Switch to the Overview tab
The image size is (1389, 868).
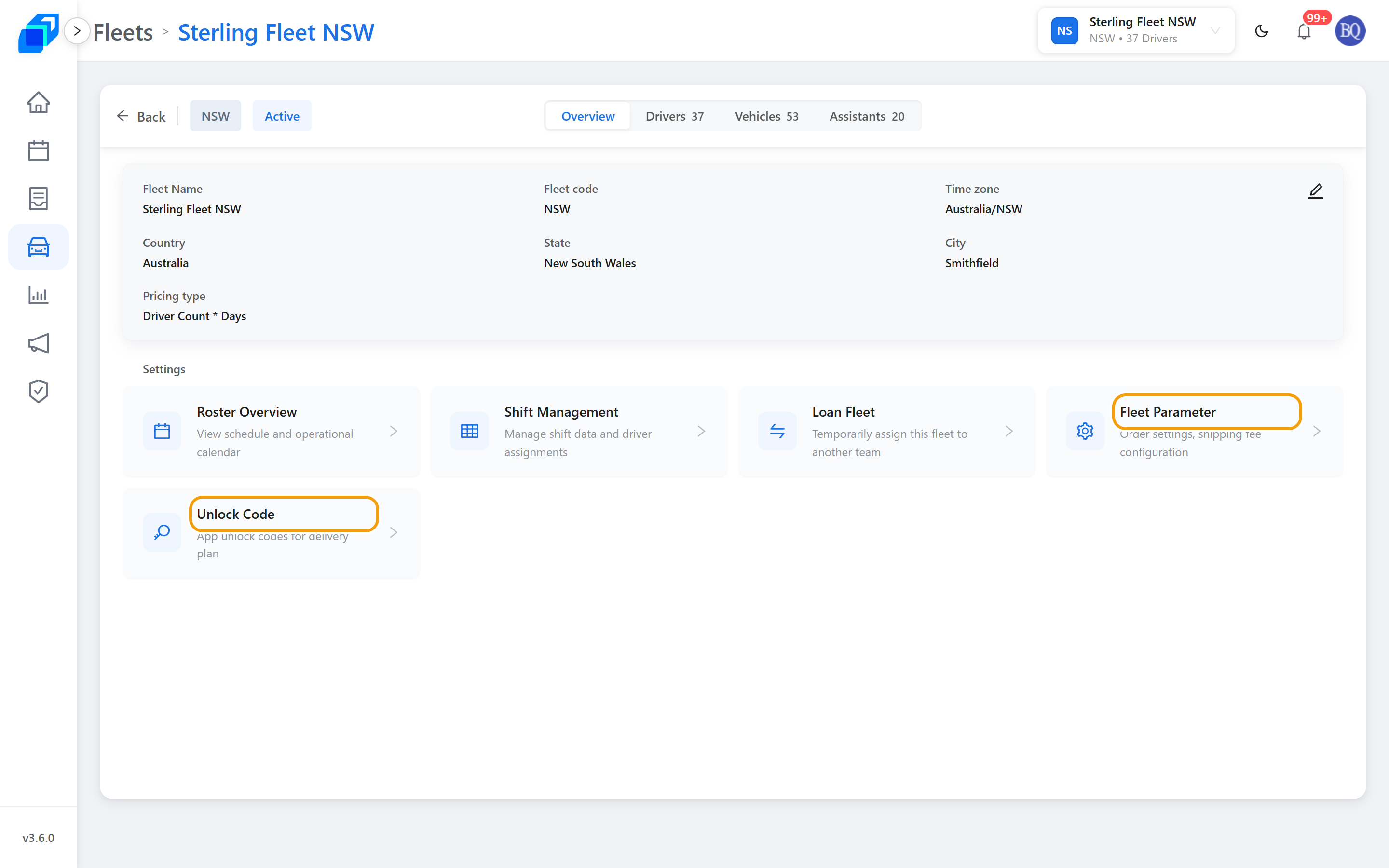point(588,116)
